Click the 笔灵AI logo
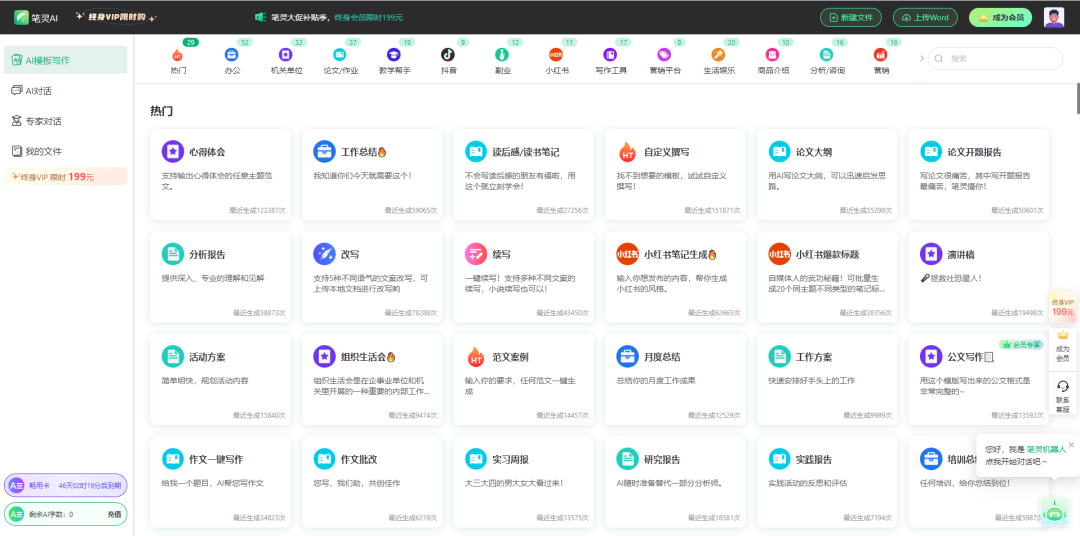 36,17
